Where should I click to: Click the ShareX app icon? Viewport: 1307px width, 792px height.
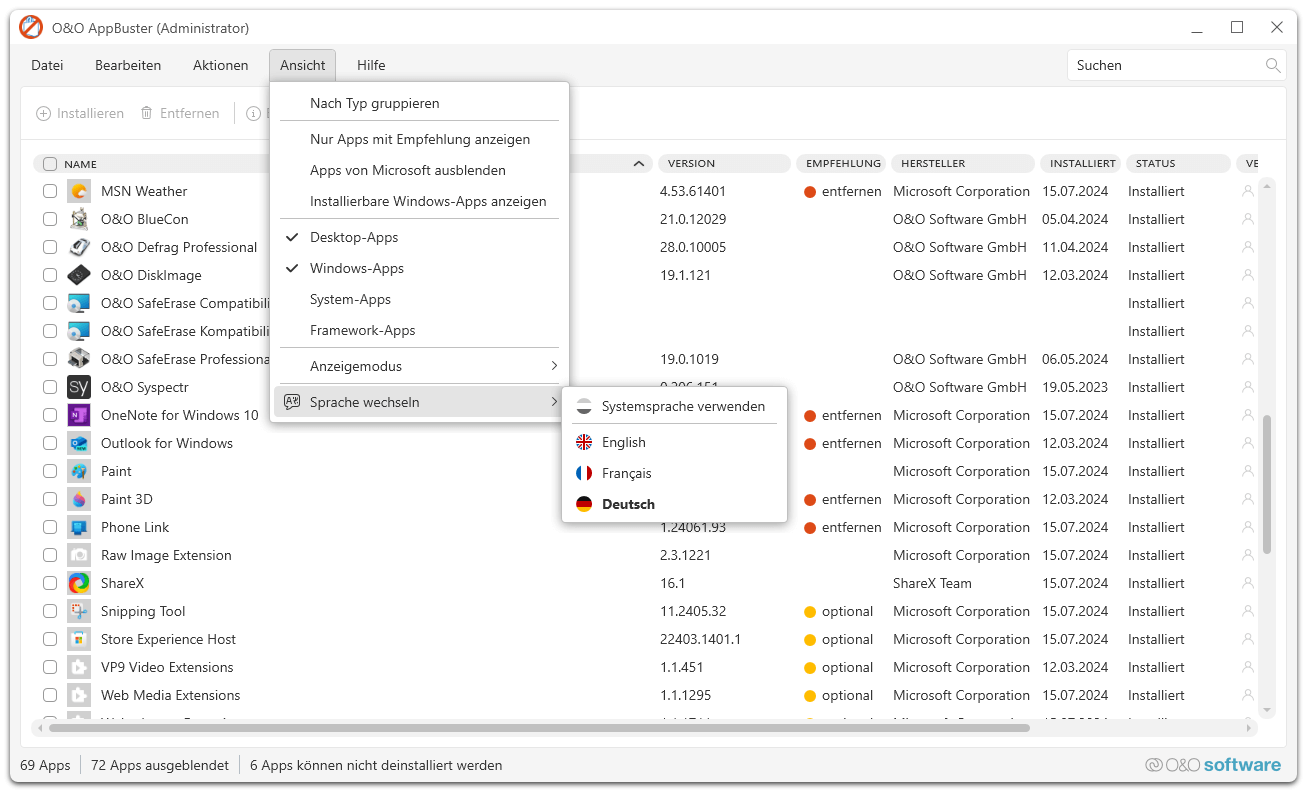(x=79, y=583)
